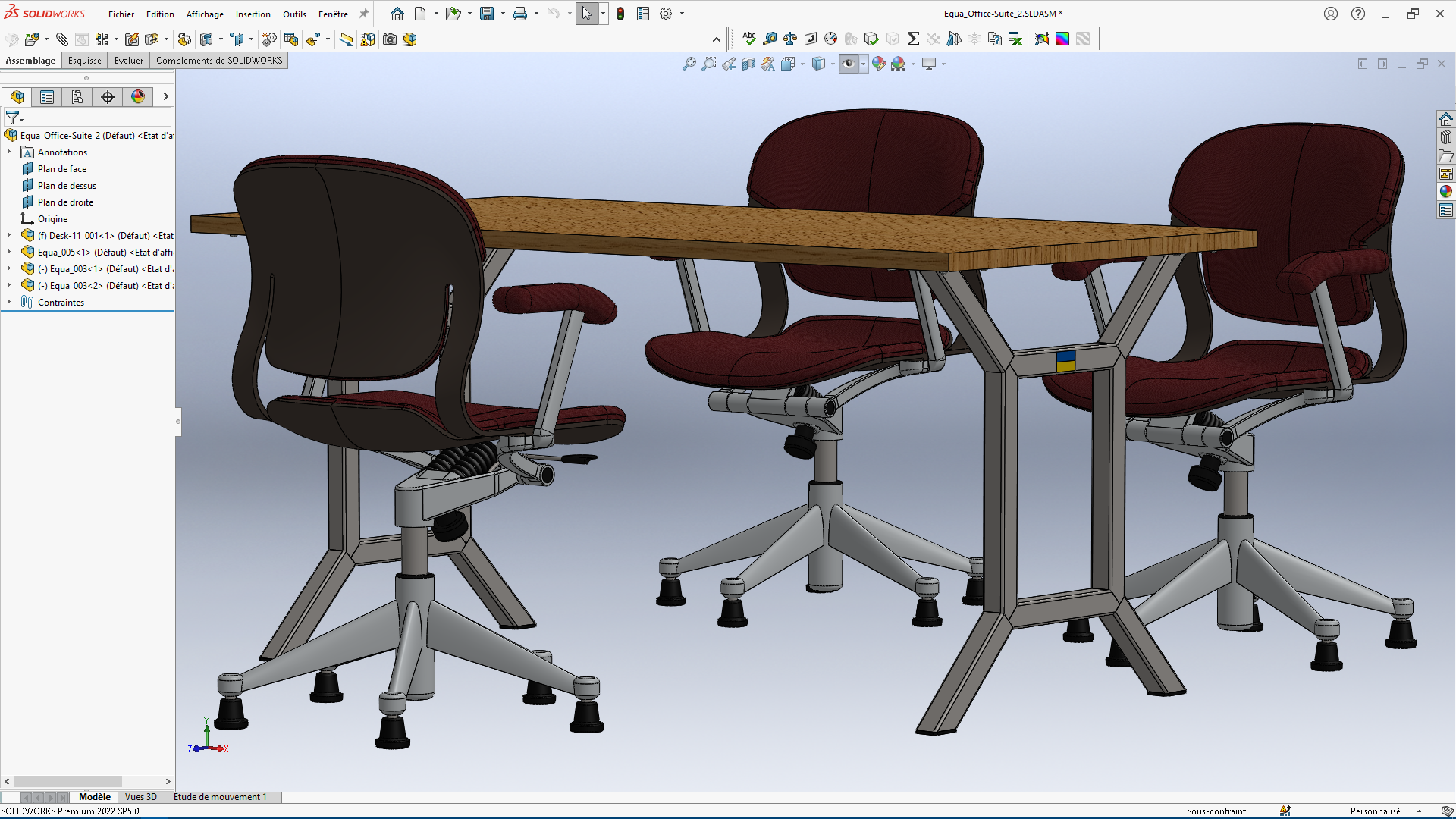Toggle the Hide/Show Items eye button

point(849,64)
